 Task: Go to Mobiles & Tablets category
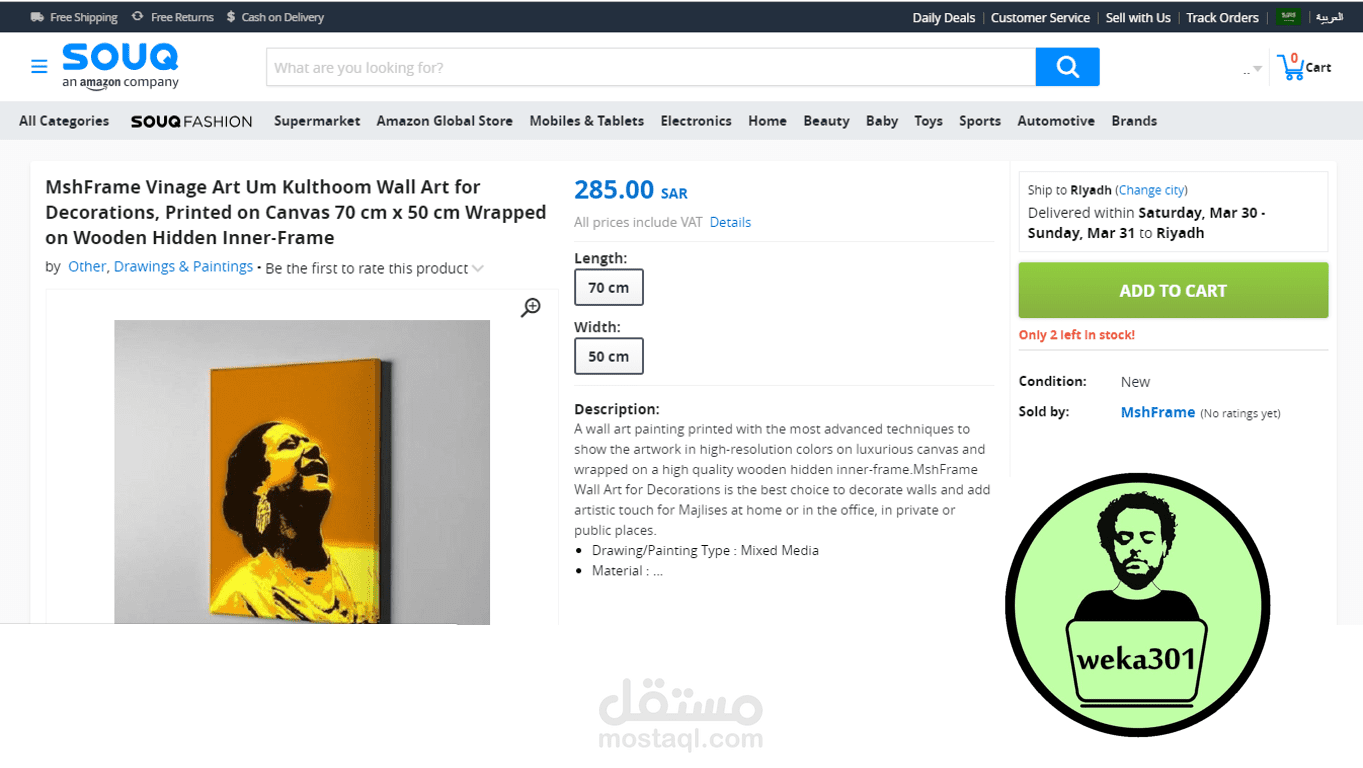587,121
